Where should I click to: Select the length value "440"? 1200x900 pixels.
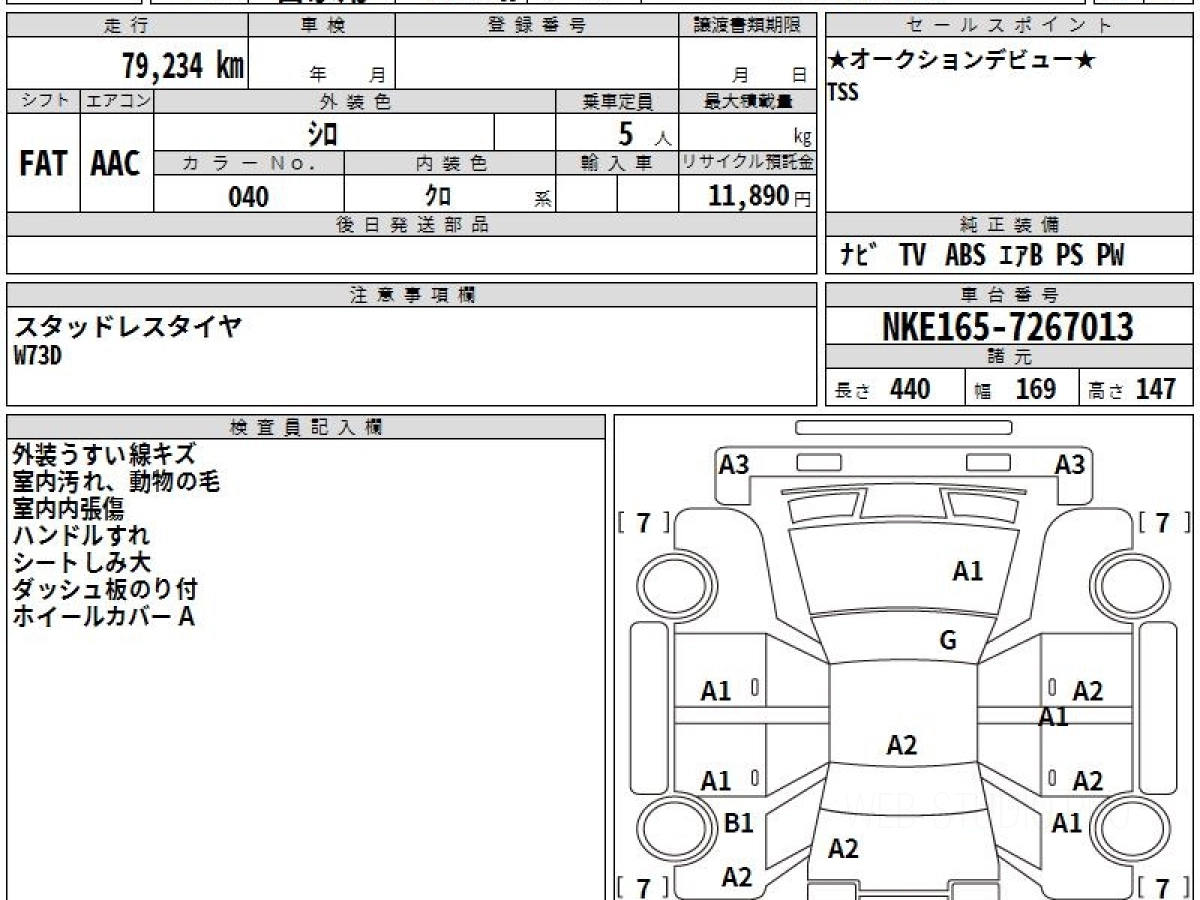pos(910,389)
